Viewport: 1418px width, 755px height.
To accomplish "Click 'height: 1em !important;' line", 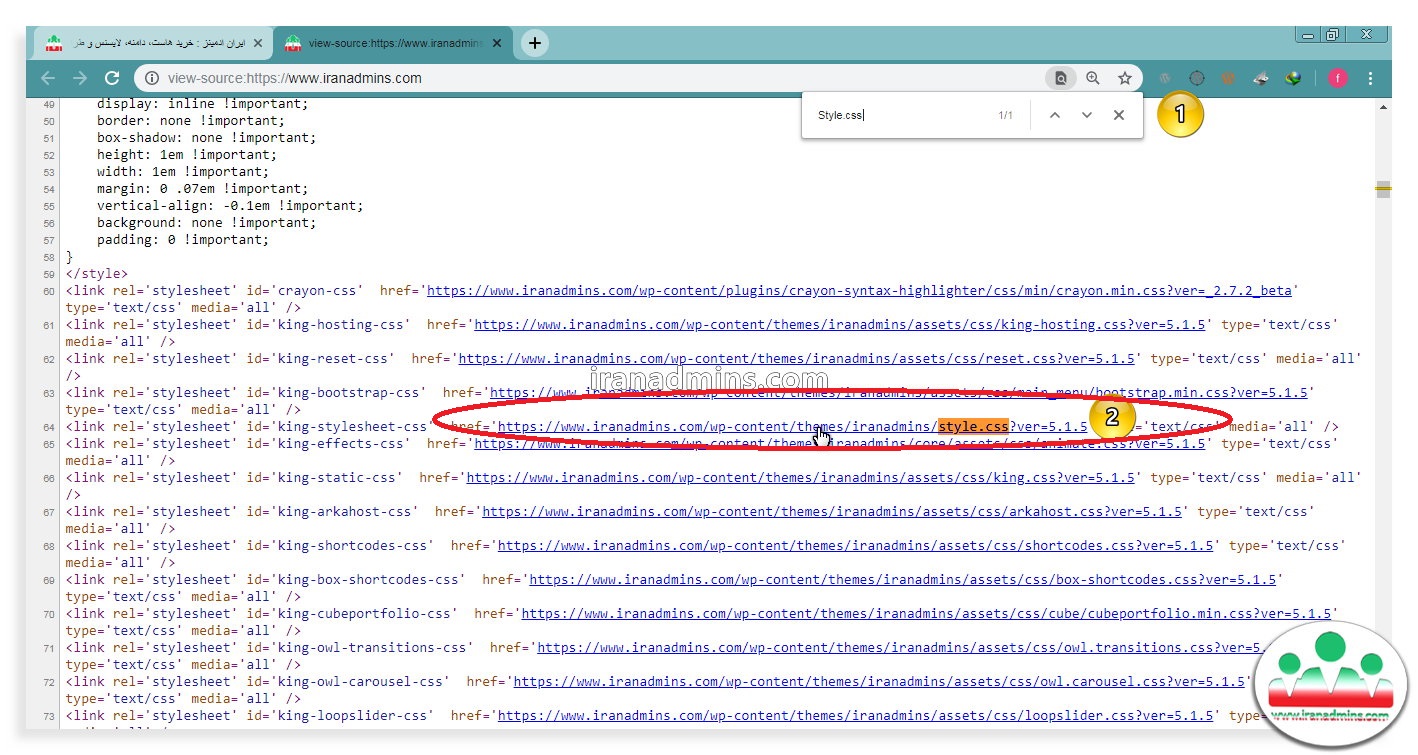I will (x=187, y=155).
